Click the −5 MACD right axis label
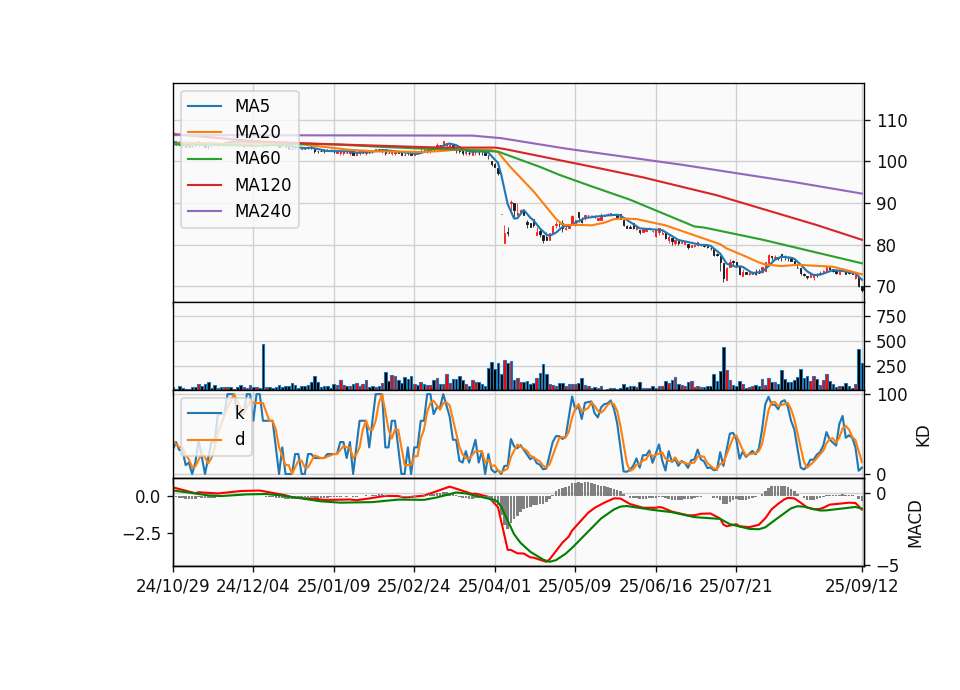960x690 pixels. [x=888, y=566]
